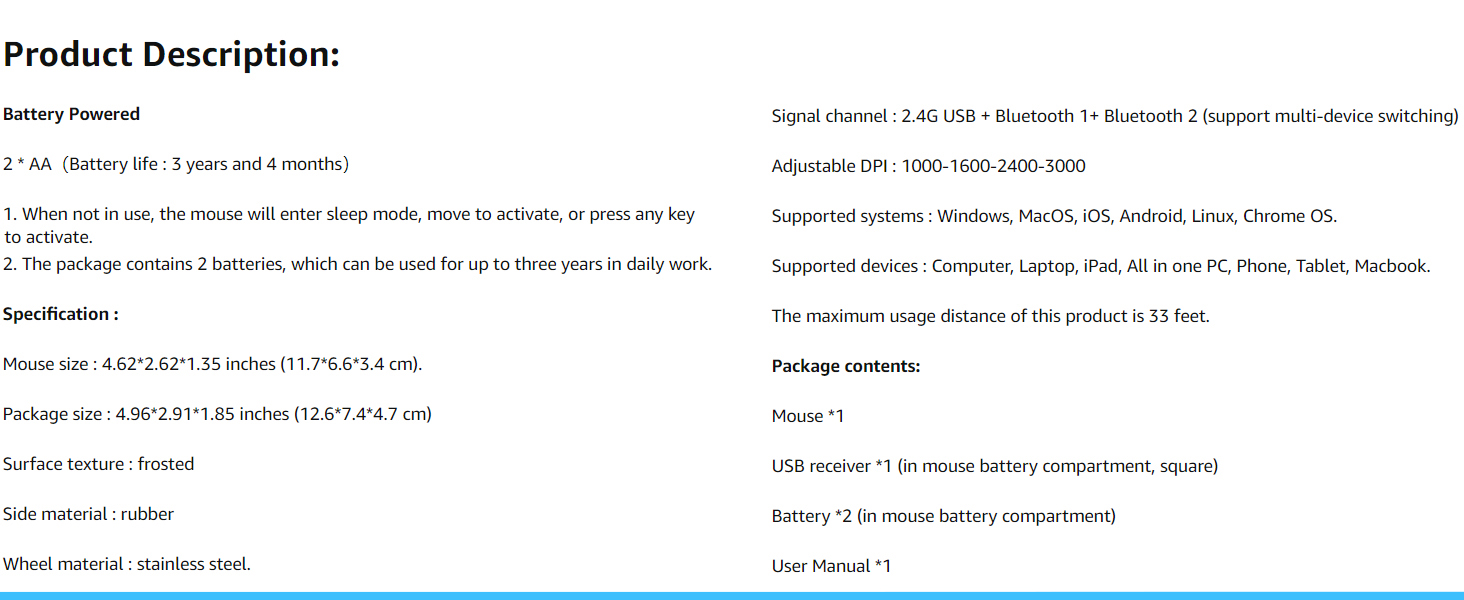Click the Product Description heading
1464x600 pixels.
171,54
